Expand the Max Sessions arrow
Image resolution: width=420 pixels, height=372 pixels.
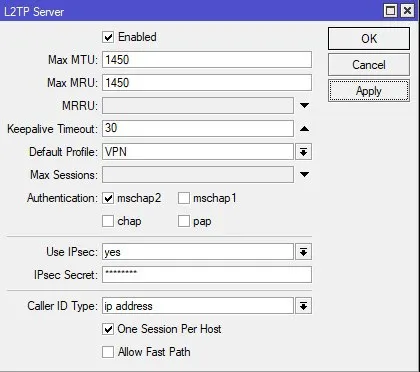click(304, 174)
